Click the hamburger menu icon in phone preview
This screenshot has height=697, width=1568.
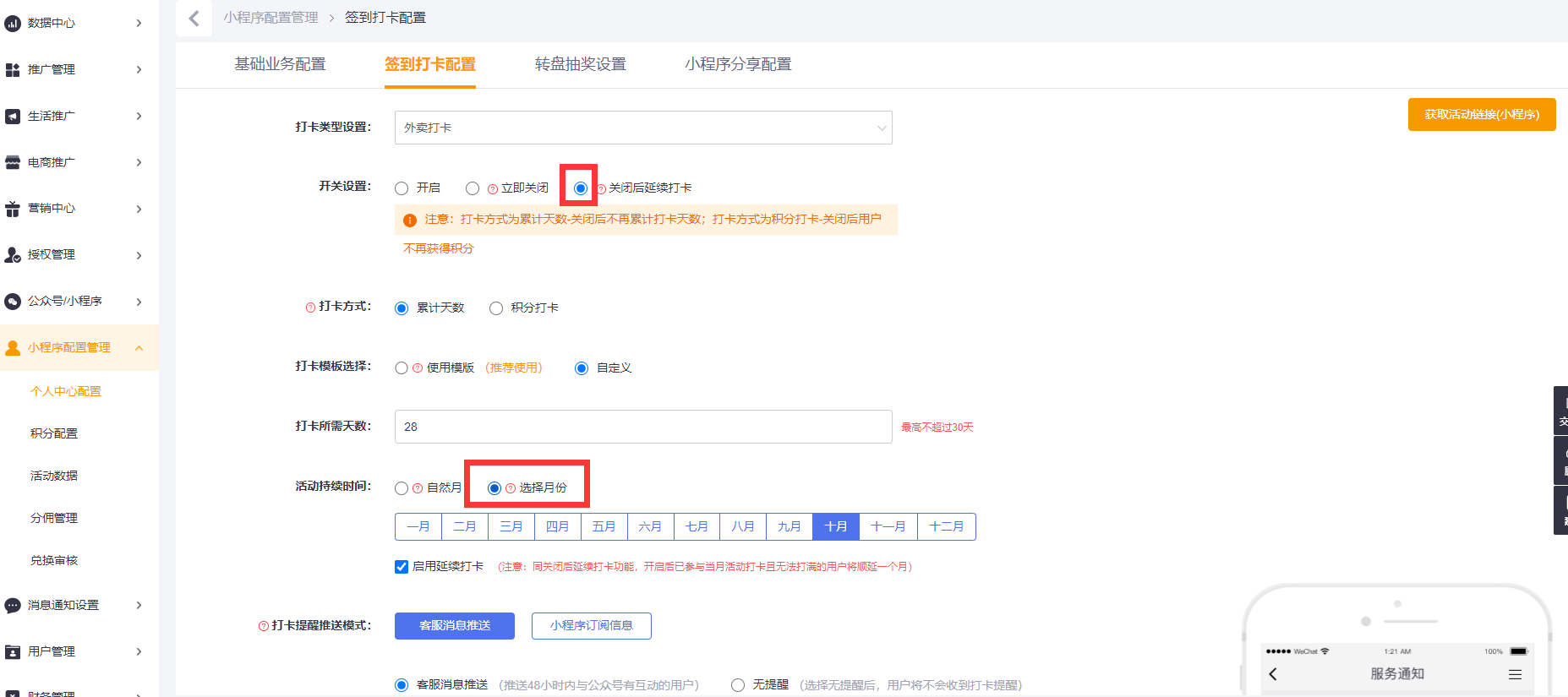click(x=1515, y=674)
